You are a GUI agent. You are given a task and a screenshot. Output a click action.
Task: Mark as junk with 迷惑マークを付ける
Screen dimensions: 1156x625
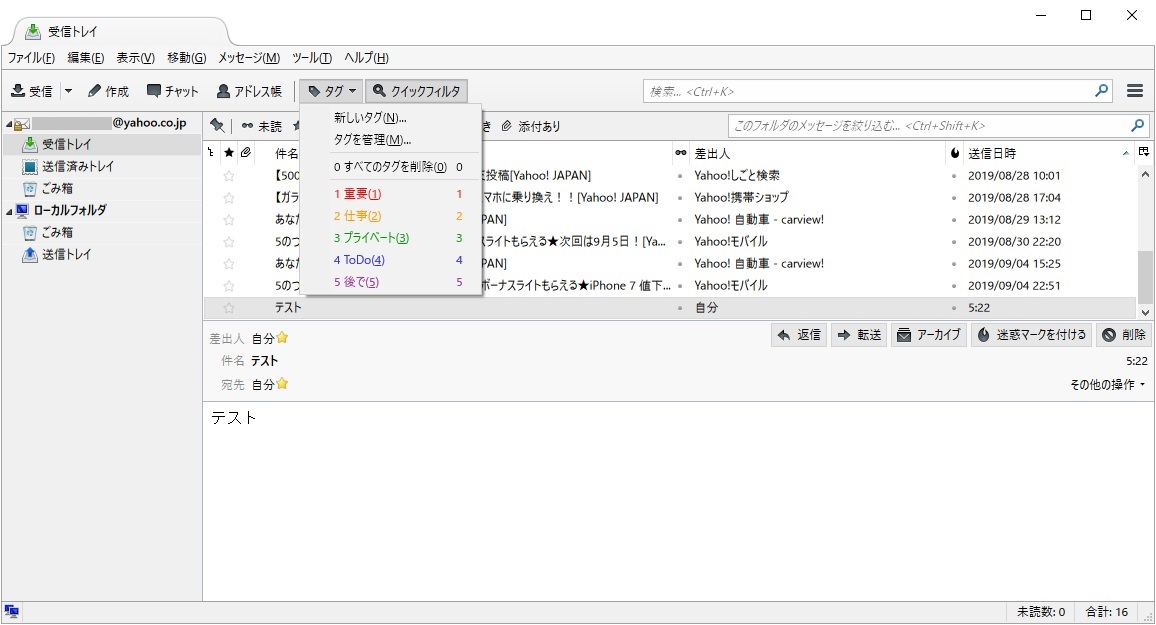[x=1031, y=335]
